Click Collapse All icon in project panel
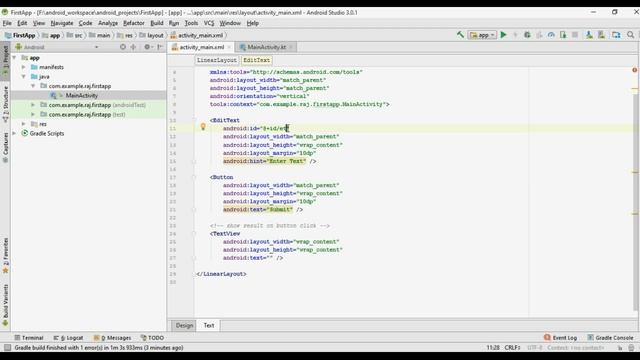Viewport: 640px width, 360px height. coord(133,47)
